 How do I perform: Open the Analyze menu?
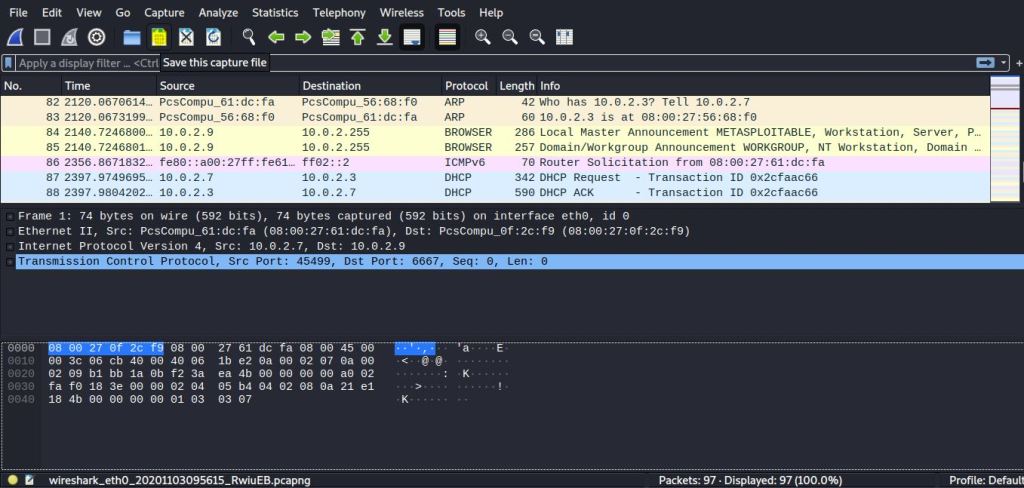pyautogui.click(x=218, y=13)
